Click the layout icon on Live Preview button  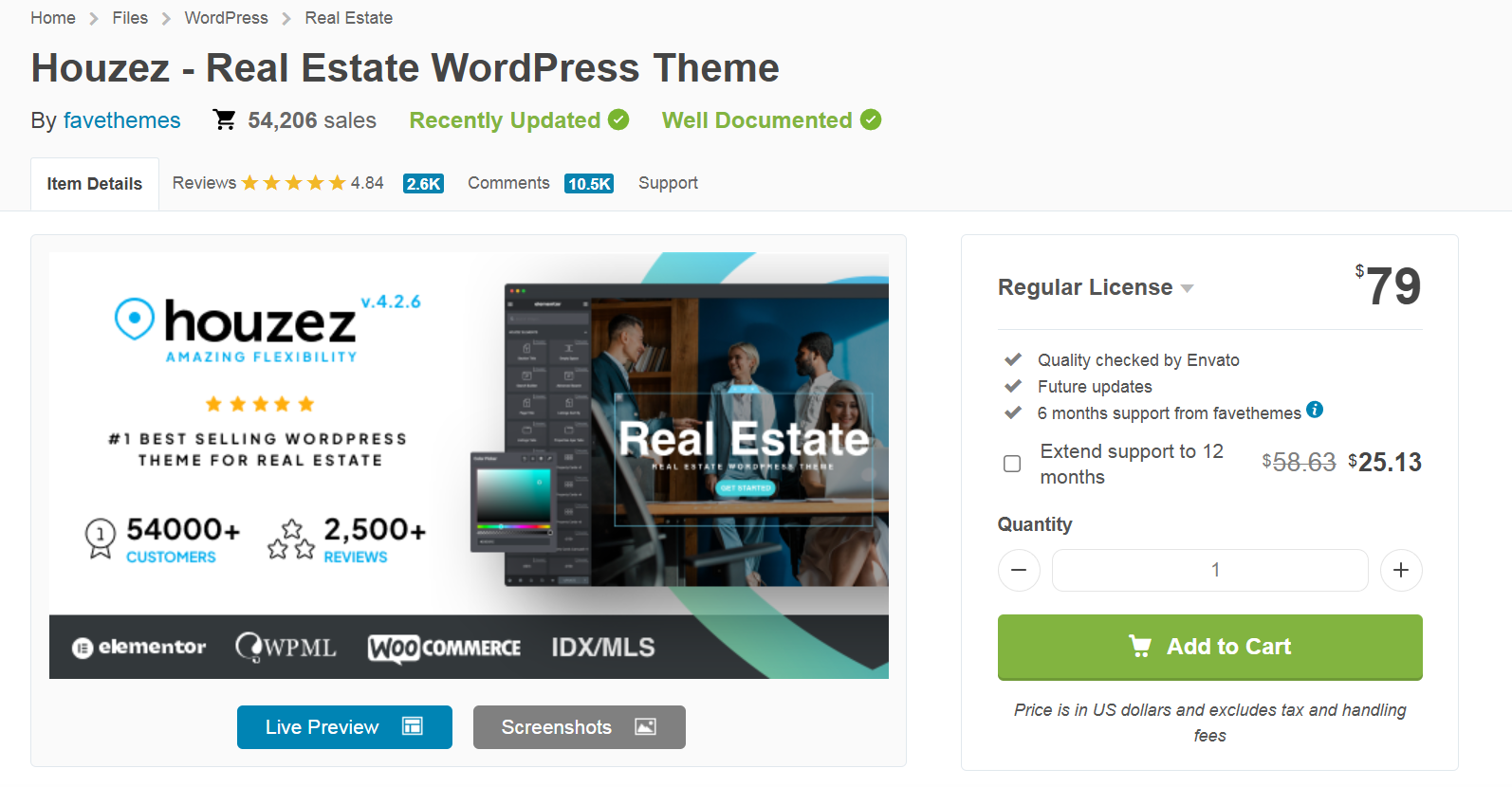[x=413, y=726]
